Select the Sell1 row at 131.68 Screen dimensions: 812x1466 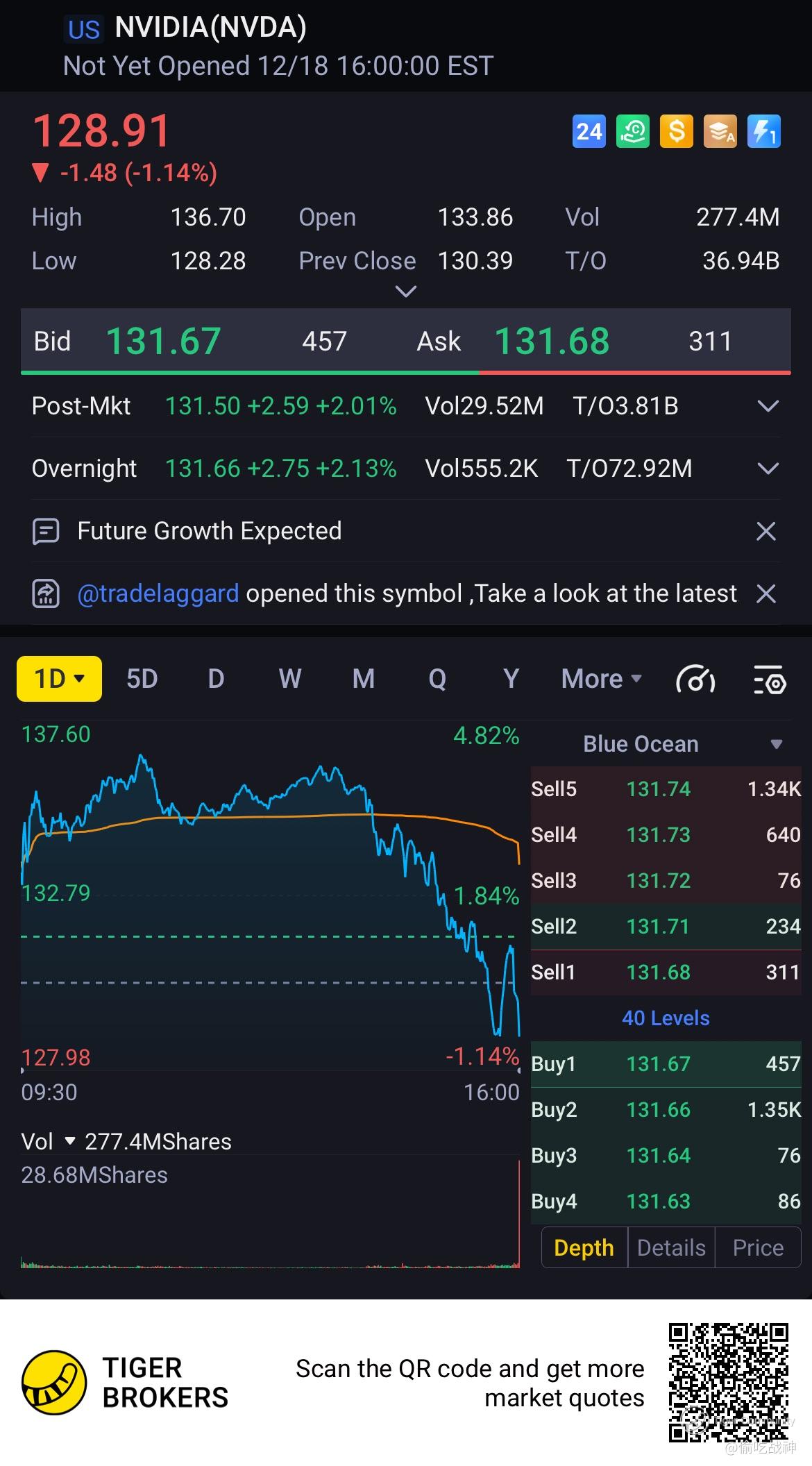tap(666, 972)
